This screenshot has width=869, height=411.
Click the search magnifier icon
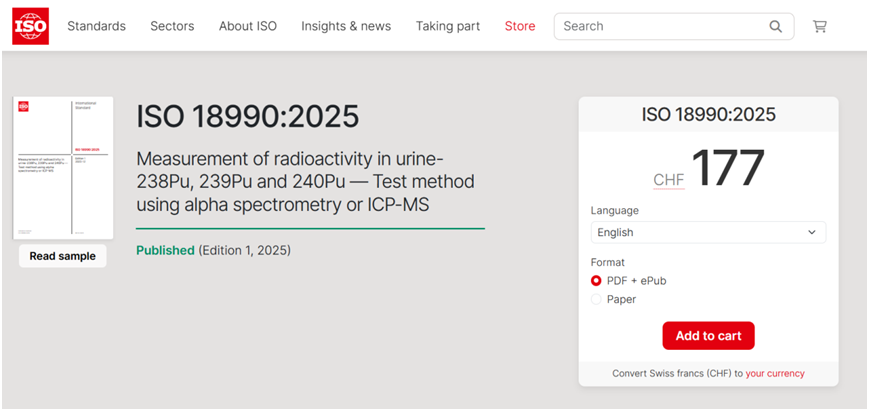pos(776,26)
